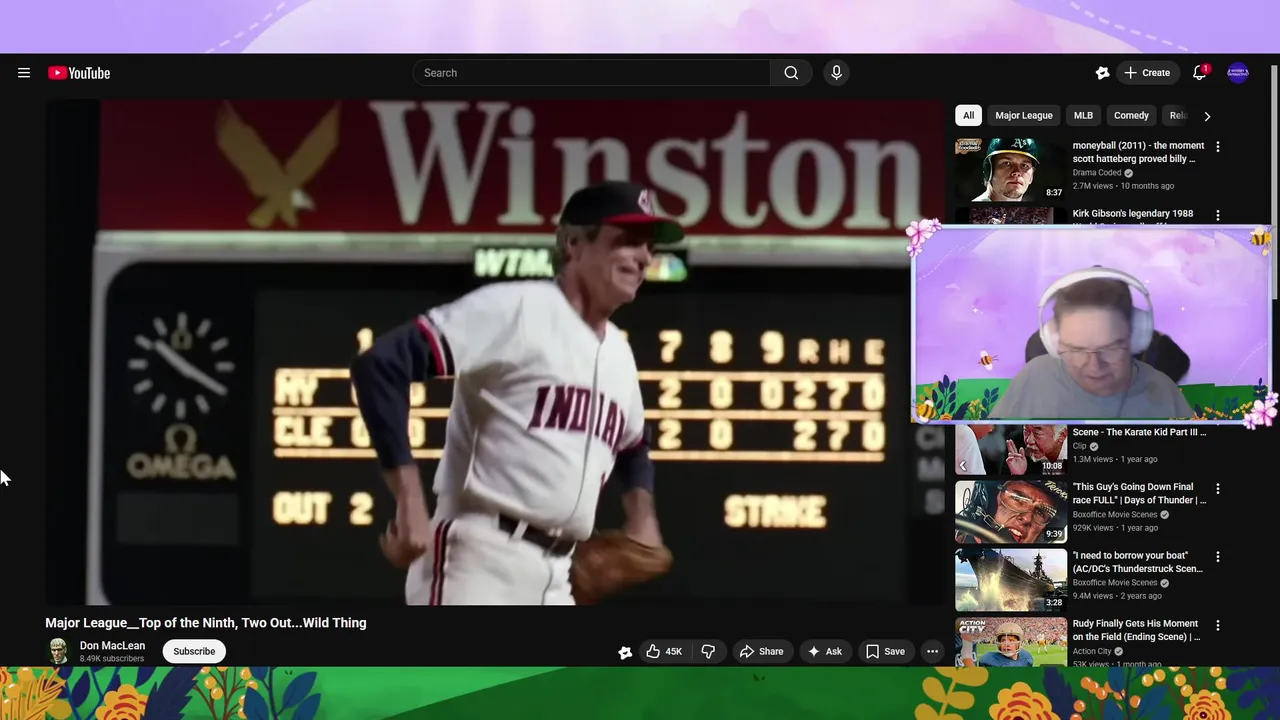This screenshot has height=720, width=1280.
Task: Visit Drama Coded channel
Action: coord(1097,173)
